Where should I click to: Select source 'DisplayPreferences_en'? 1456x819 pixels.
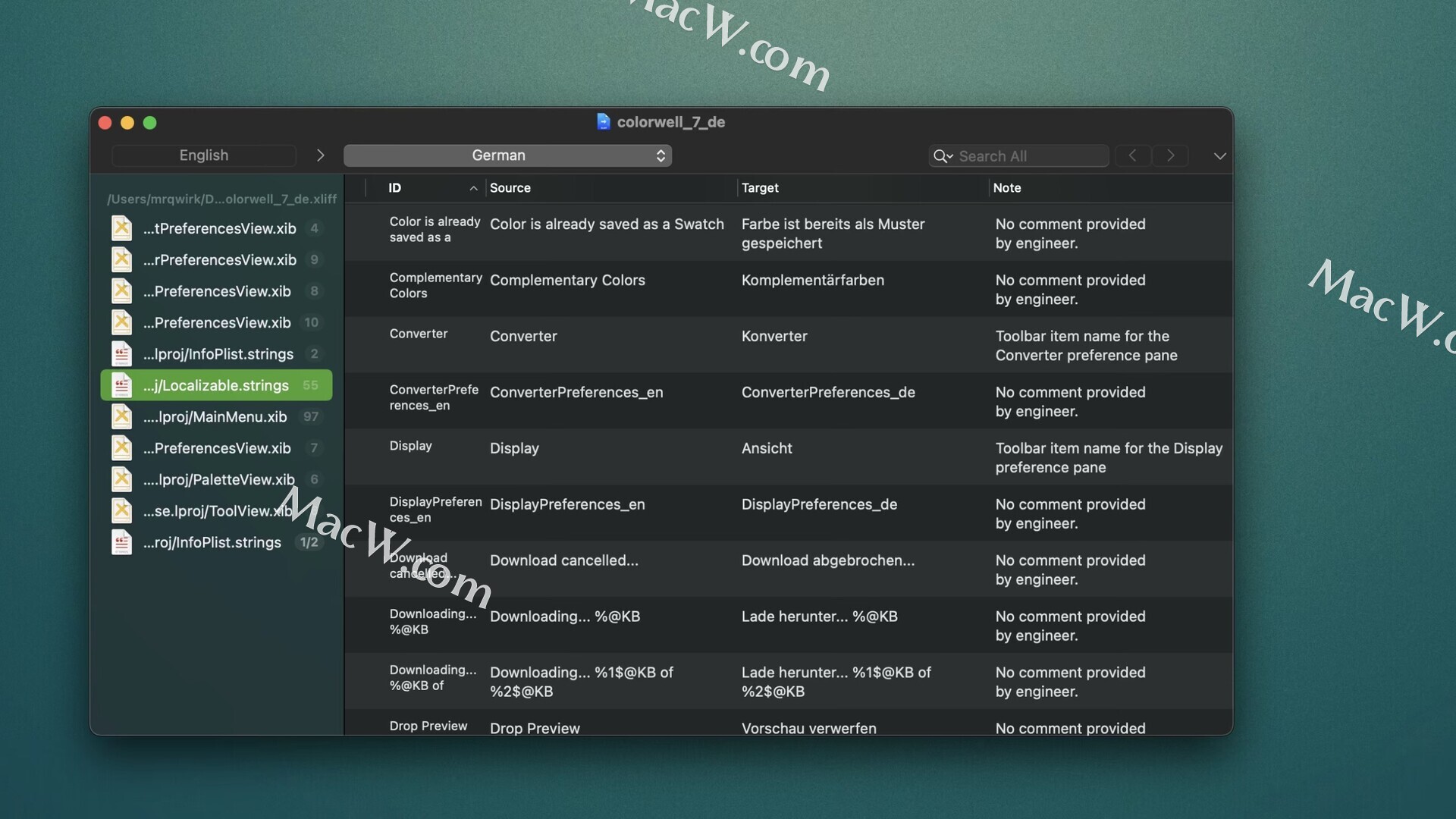pyautogui.click(x=567, y=505)
